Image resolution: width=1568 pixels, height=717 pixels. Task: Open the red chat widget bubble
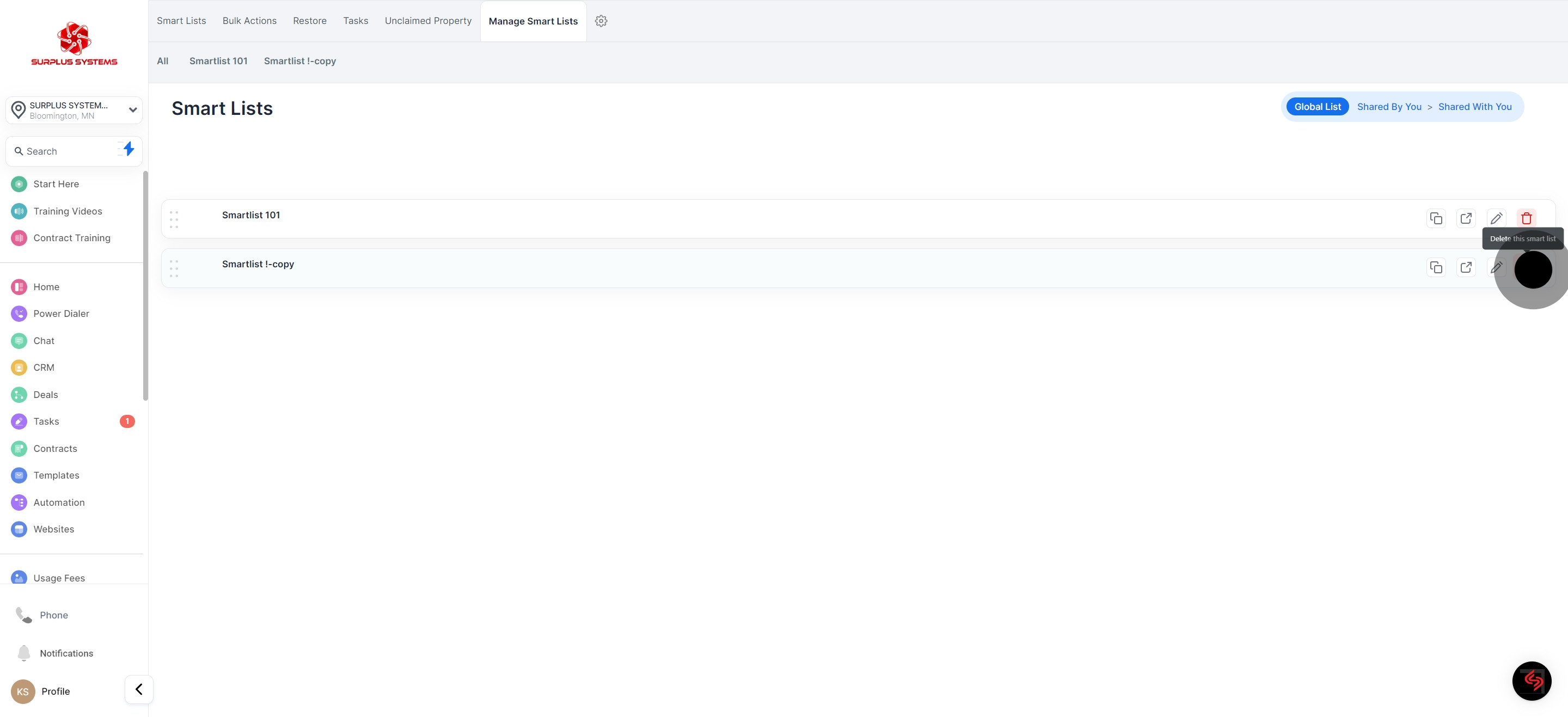click(1532, 681)
